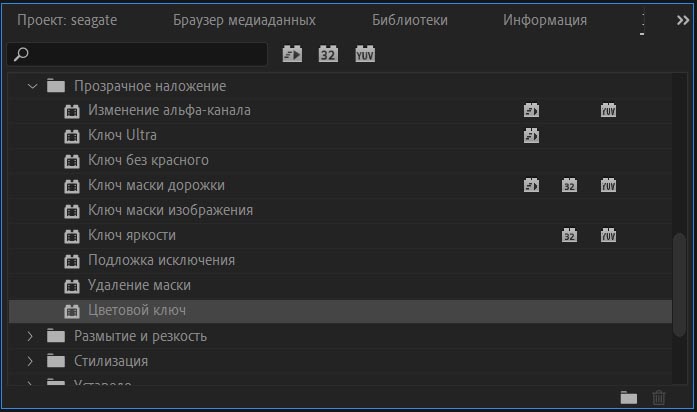Click the Delete trash can icon
This screenshot has width=697, height=412.
point(658,397)
